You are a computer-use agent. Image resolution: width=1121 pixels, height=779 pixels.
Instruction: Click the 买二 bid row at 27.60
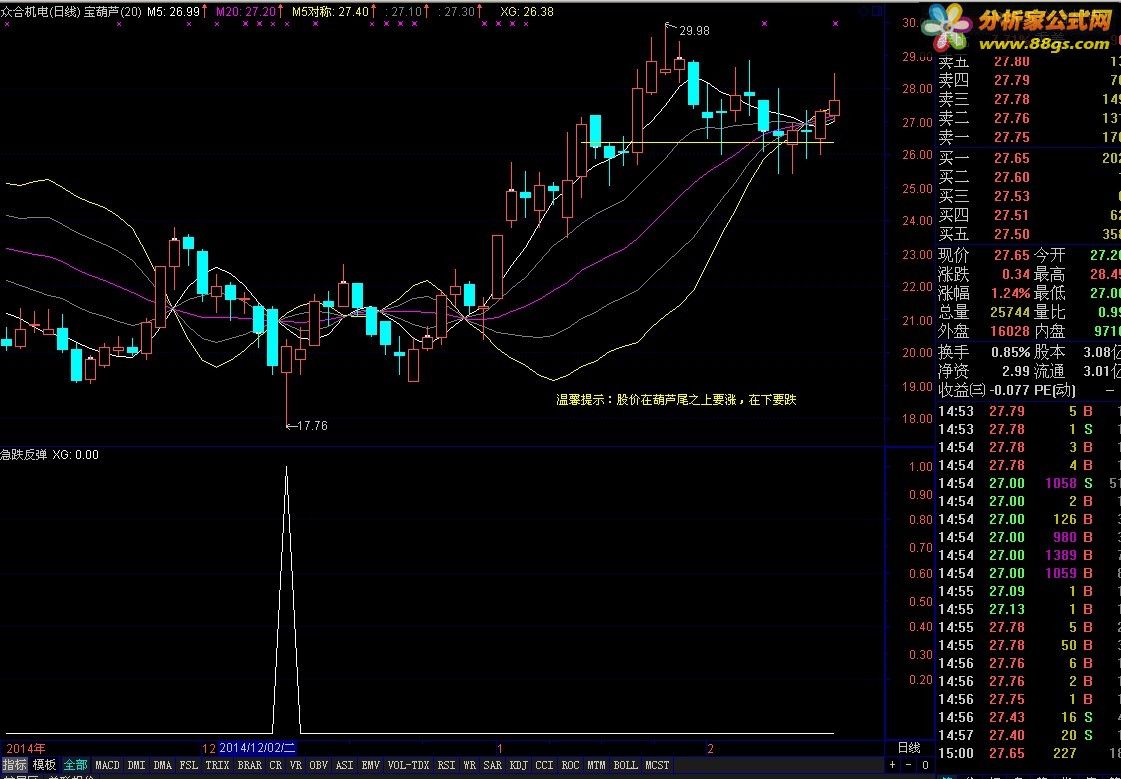pos(1028,177)
